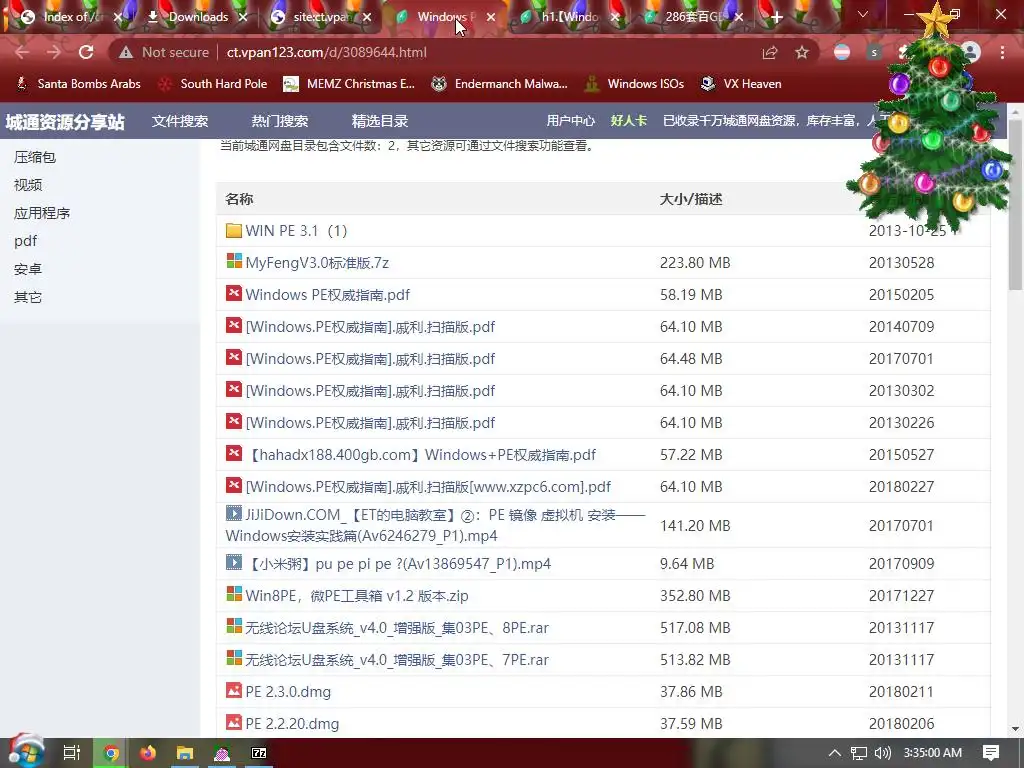1024x768 pixels.
Task: Bookmark this page with the star icon
Action: click(x=802, y=52)
